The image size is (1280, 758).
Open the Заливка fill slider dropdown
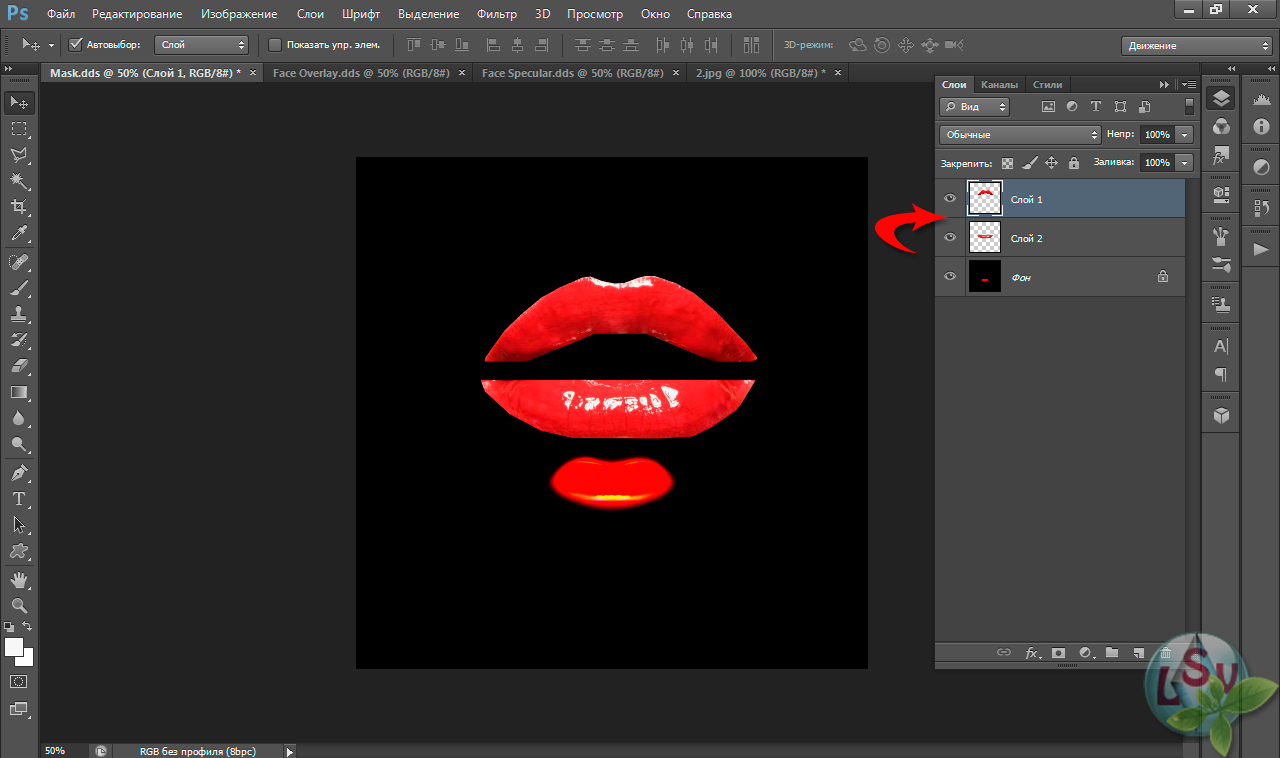(1185, 162)
